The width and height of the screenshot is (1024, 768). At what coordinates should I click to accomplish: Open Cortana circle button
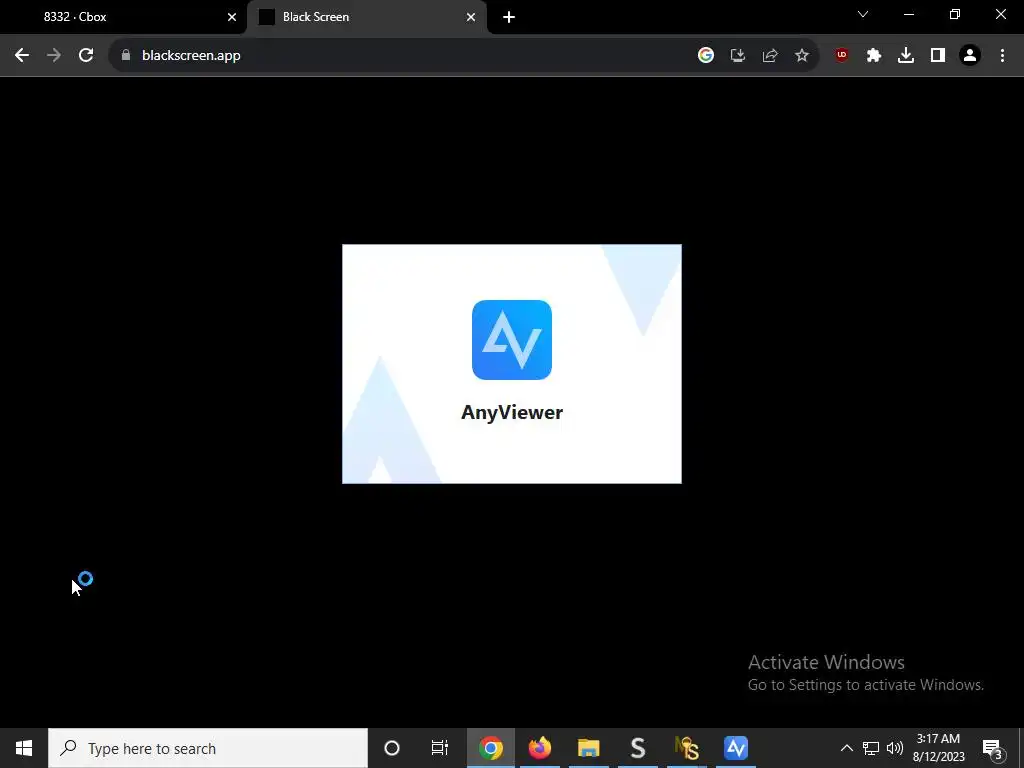(x=392, y=748)
